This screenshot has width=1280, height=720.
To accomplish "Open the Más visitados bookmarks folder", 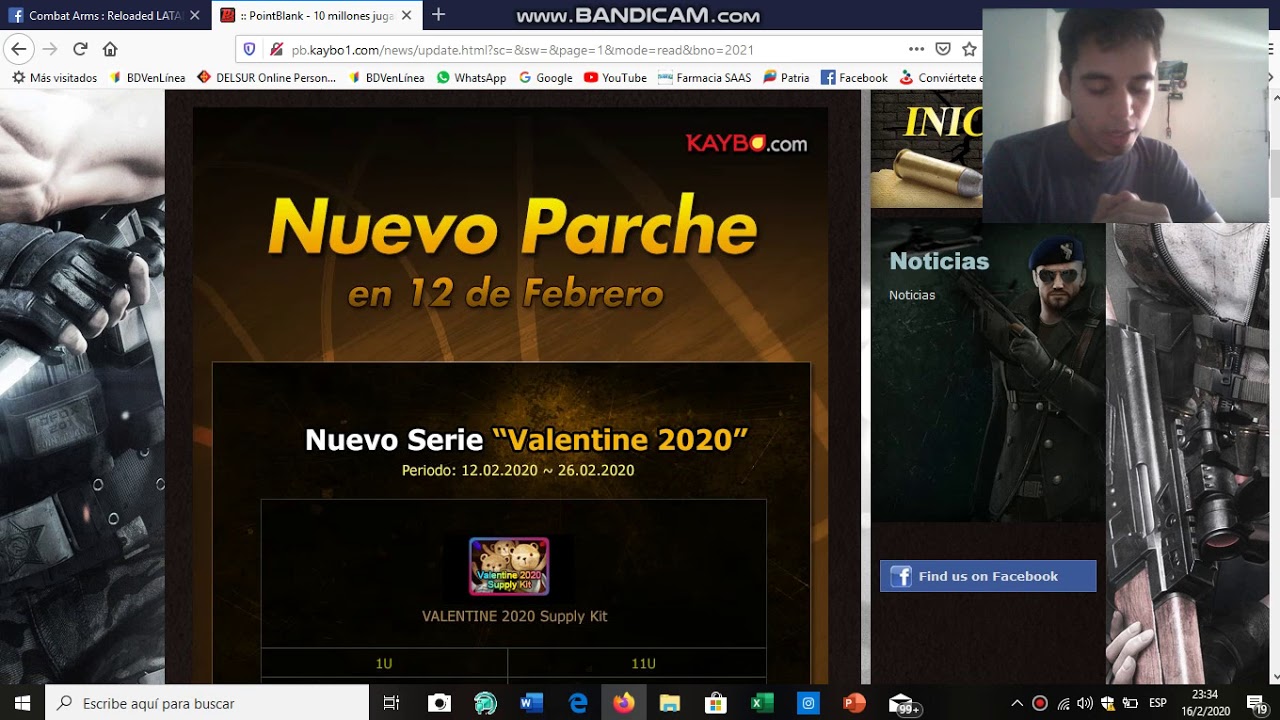I will (54, 77).
